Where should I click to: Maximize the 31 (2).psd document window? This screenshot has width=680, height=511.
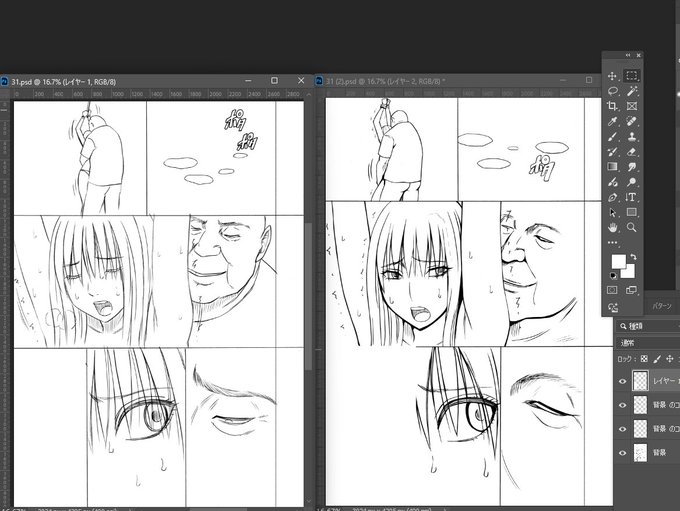(588, 80)
